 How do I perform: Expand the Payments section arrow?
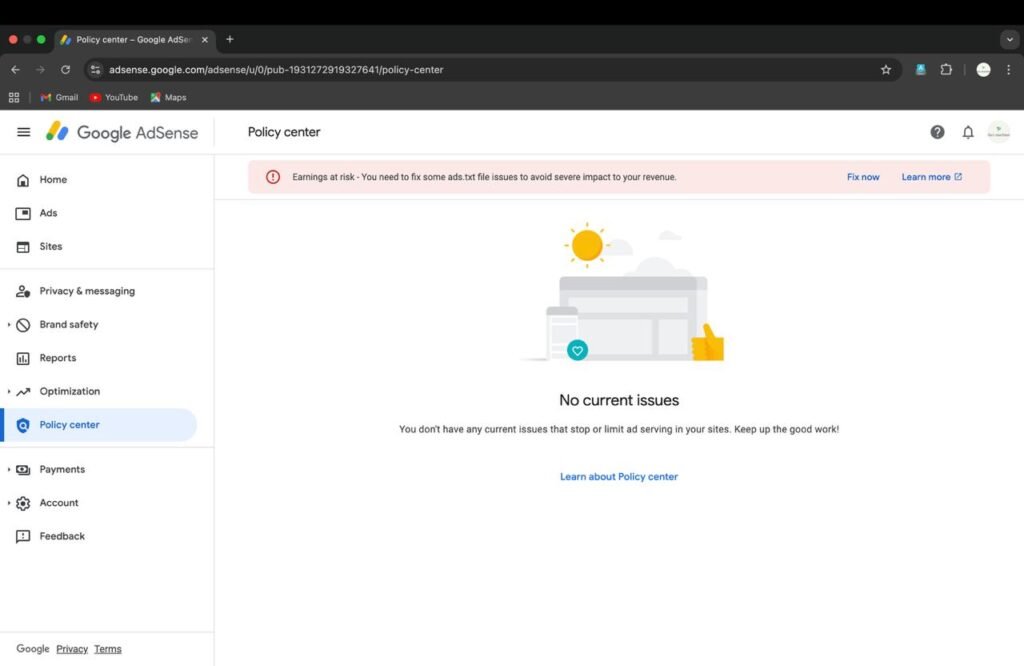tap(8, 469)
